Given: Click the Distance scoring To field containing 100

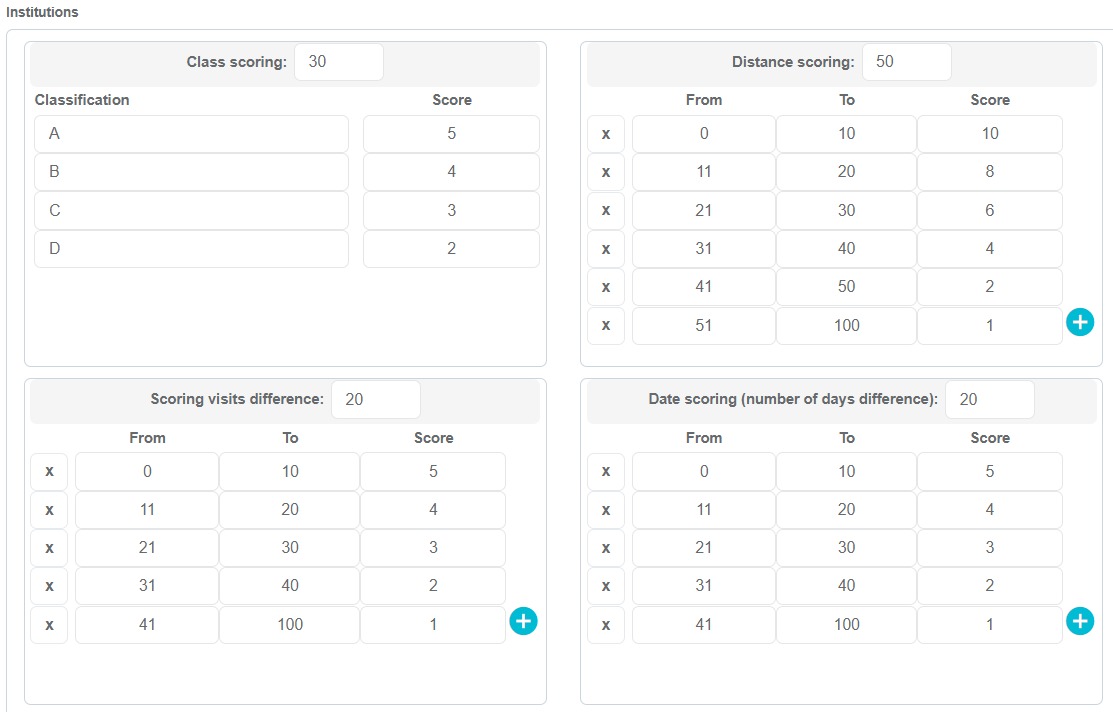Looking at the screenshot, I should tap(846, 326).
